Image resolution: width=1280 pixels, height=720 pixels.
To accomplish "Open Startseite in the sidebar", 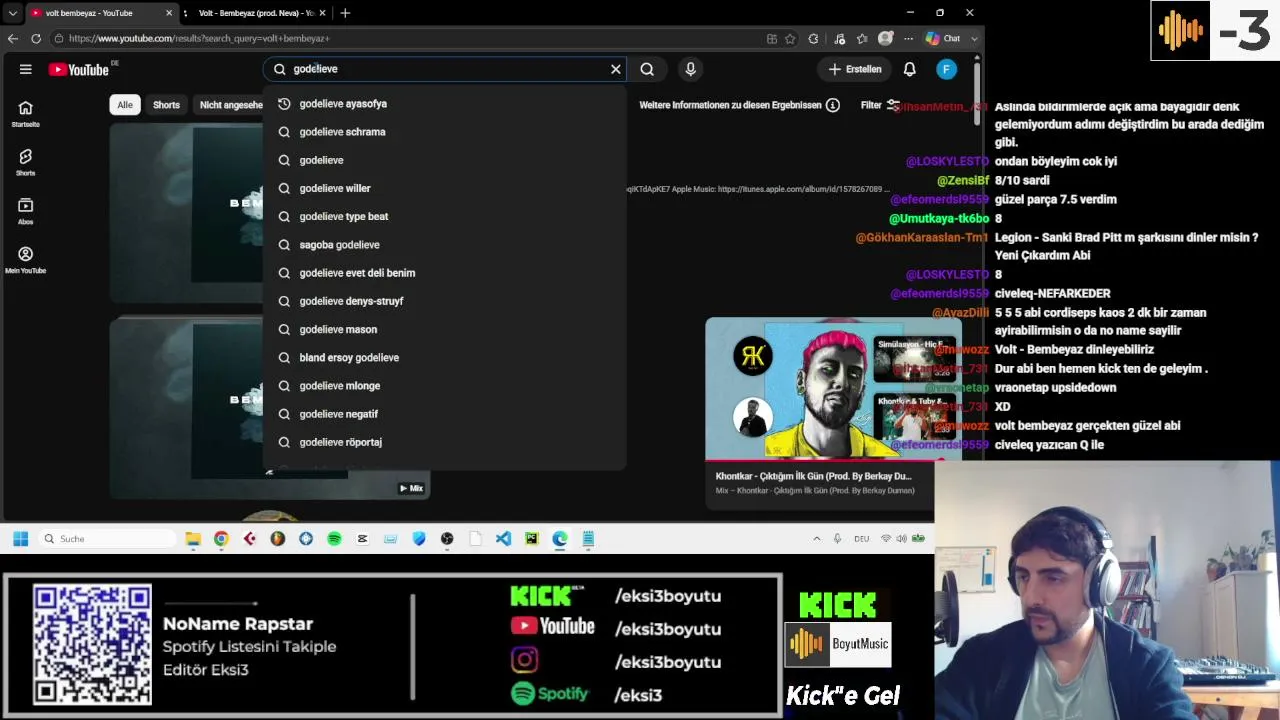I will (x=26, y=114).
